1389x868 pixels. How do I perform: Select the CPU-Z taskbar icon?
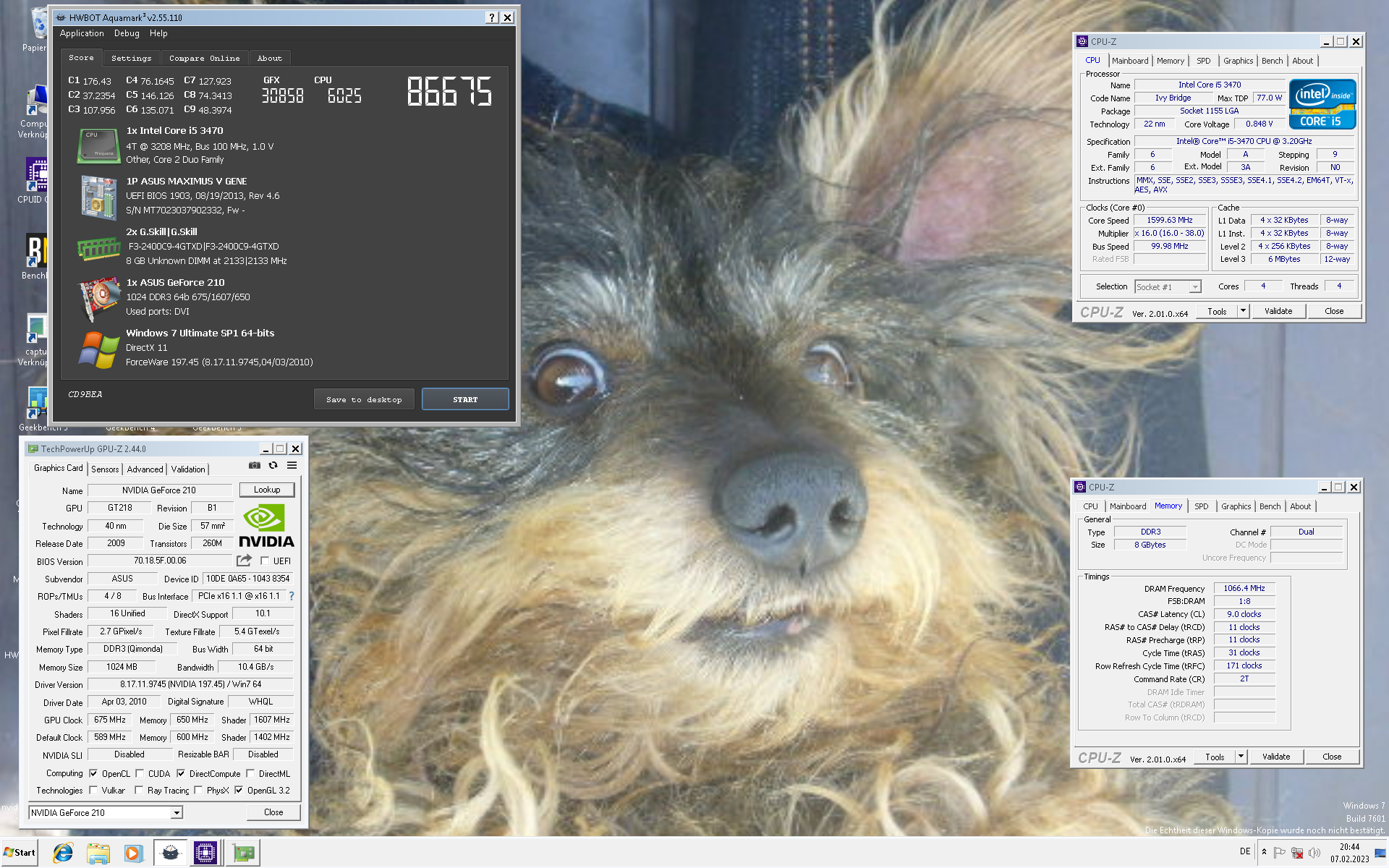point(205,854)
